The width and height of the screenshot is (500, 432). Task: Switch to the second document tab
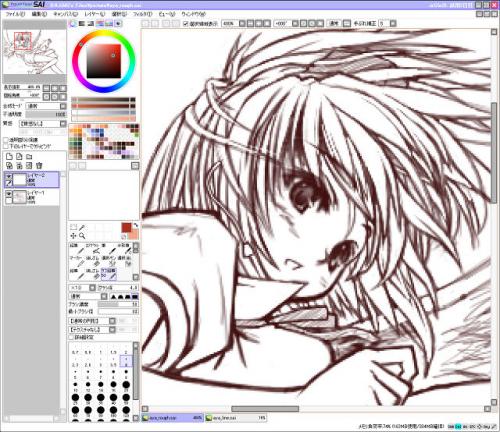point(236,417)
